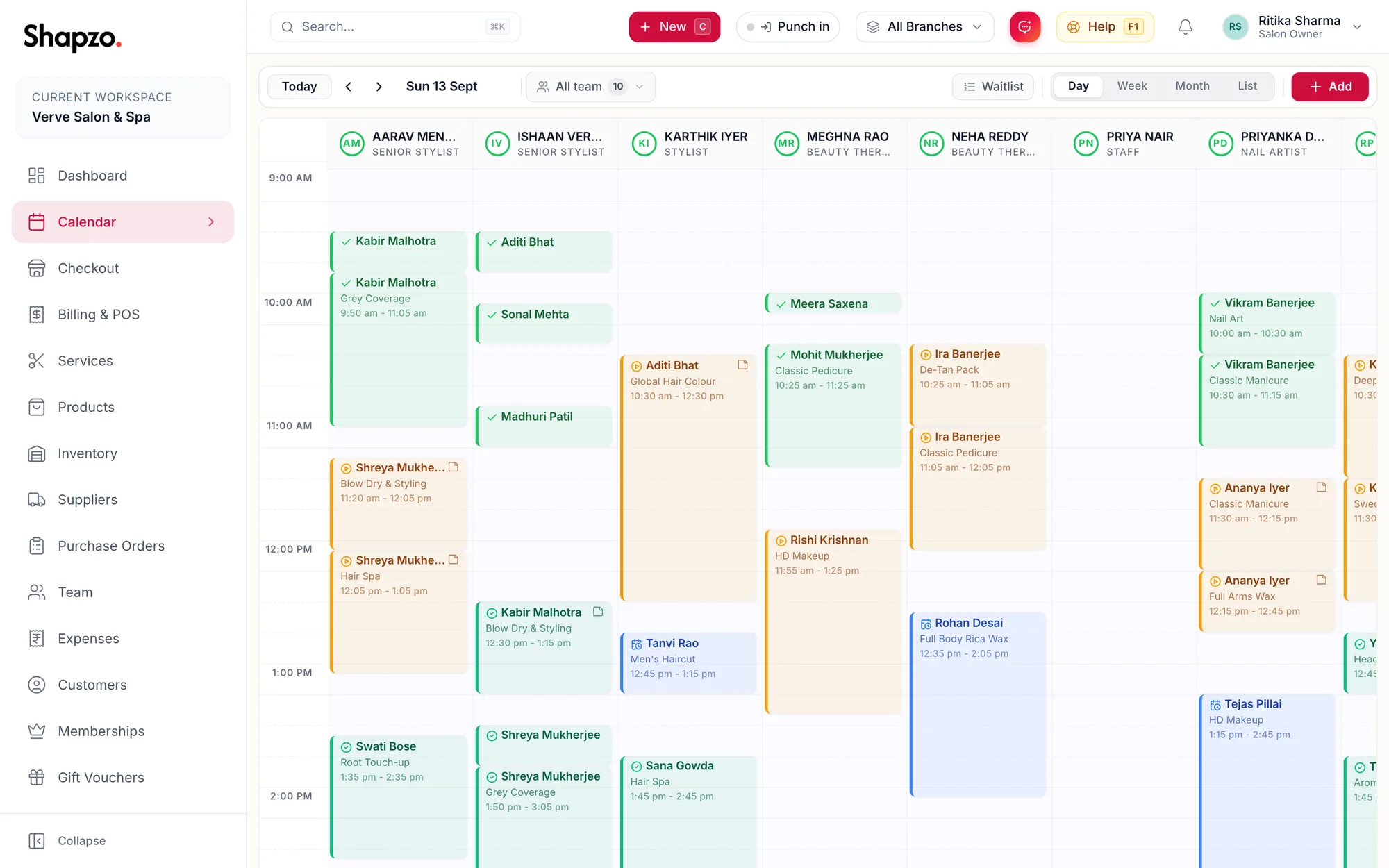Open the Suppliers truck icon
The image size is (1389, 868).
[x=36, y=500]
